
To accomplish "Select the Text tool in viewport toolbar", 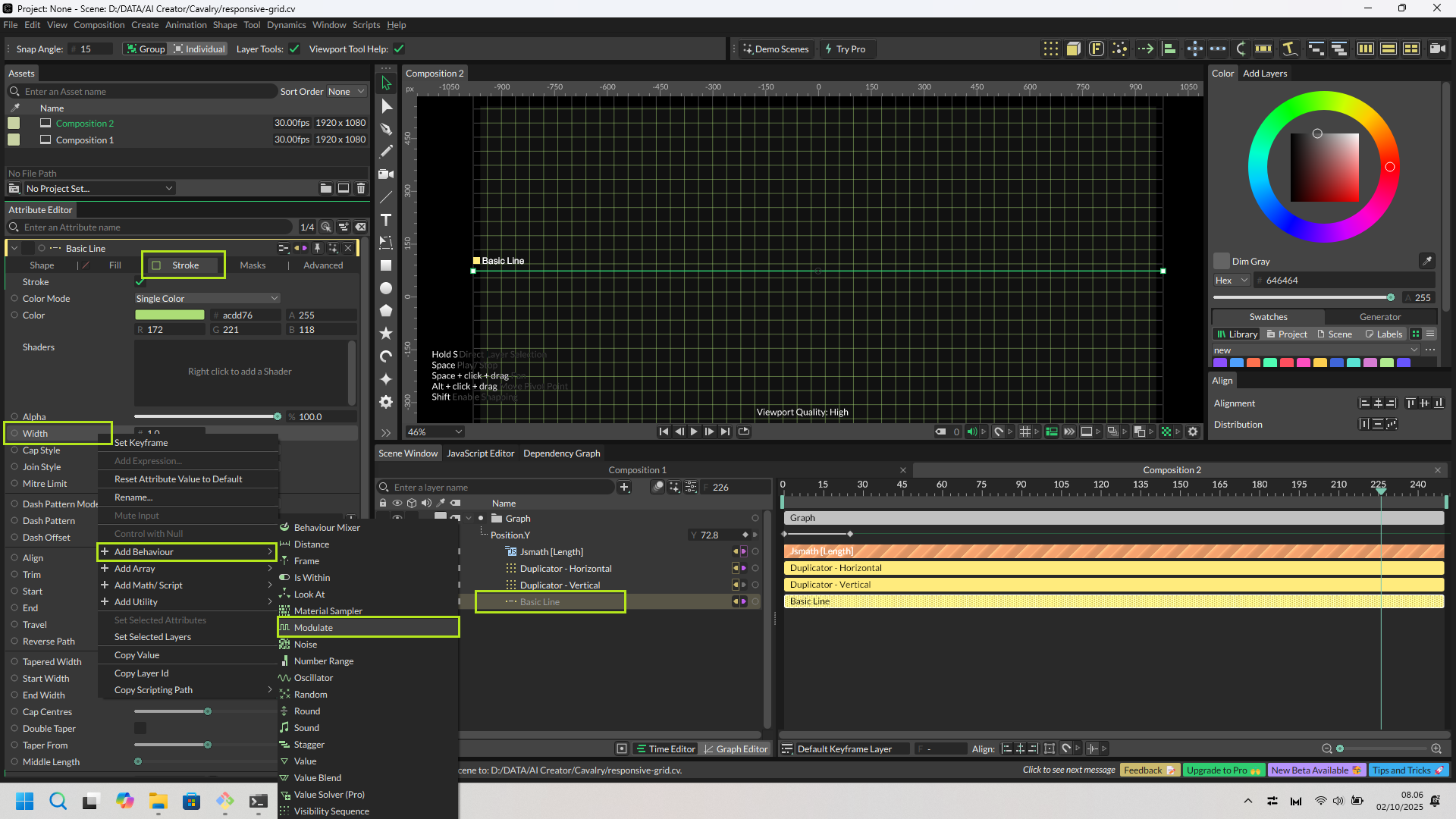I will pyautogui.click(x=386, y=221).
